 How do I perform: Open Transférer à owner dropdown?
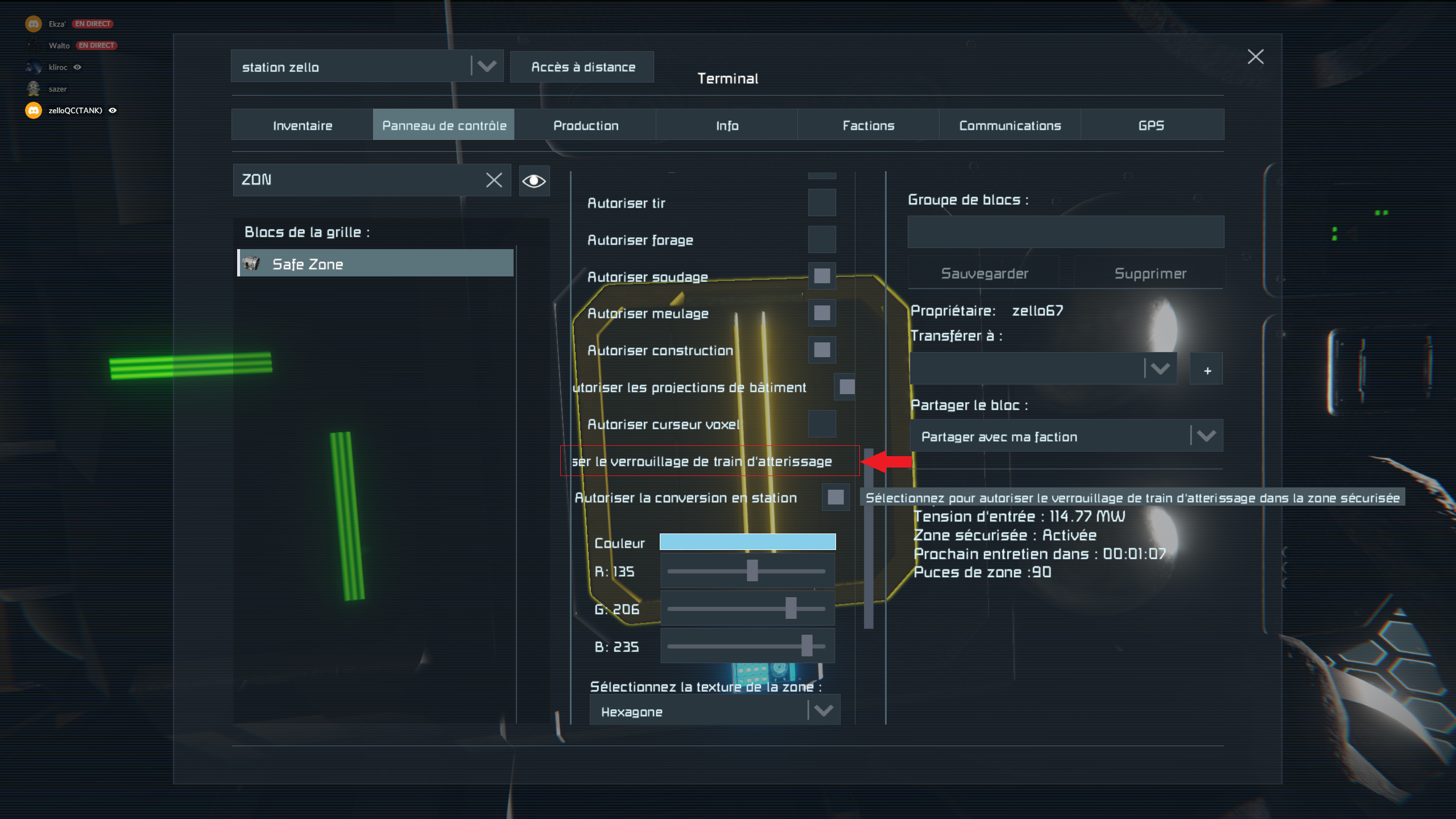coord(1043,369)
